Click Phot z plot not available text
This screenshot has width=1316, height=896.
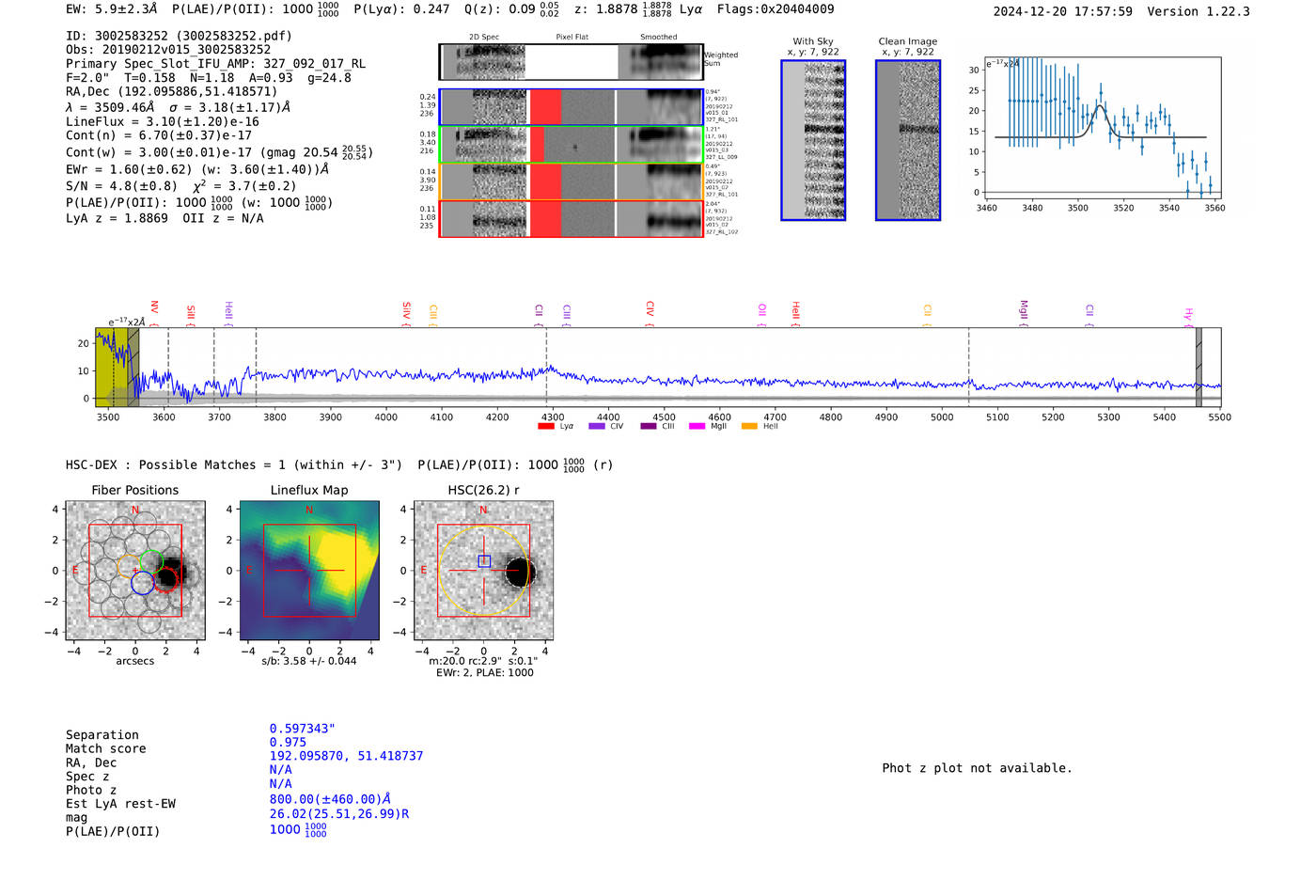978,768
